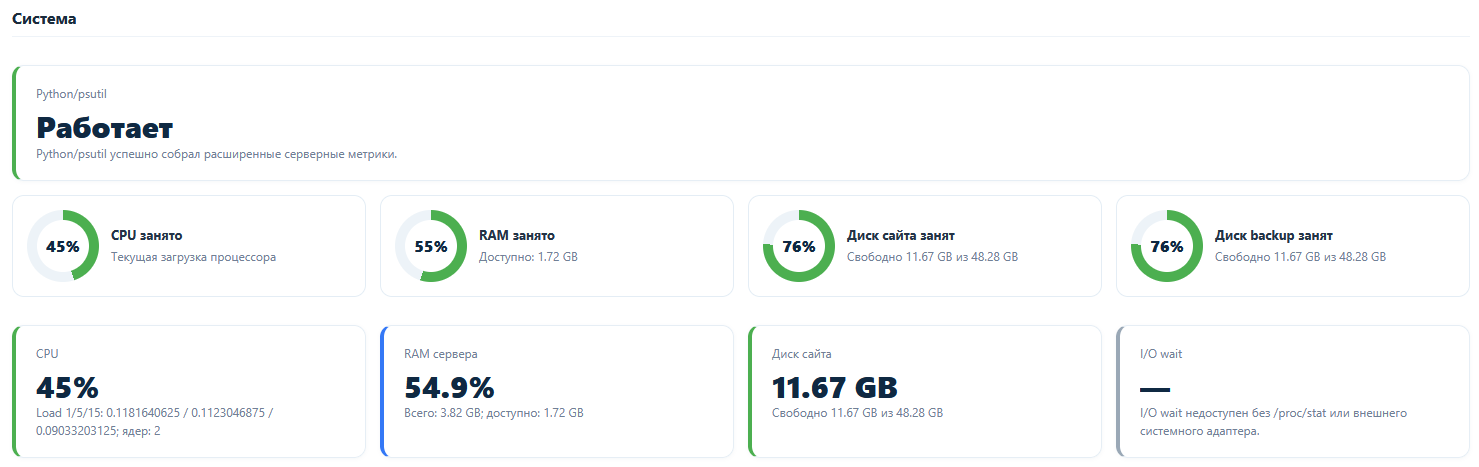Click free space text under 'Диск backup занят'
The height and width of the screenshot is (467, 1479).
1300,257
